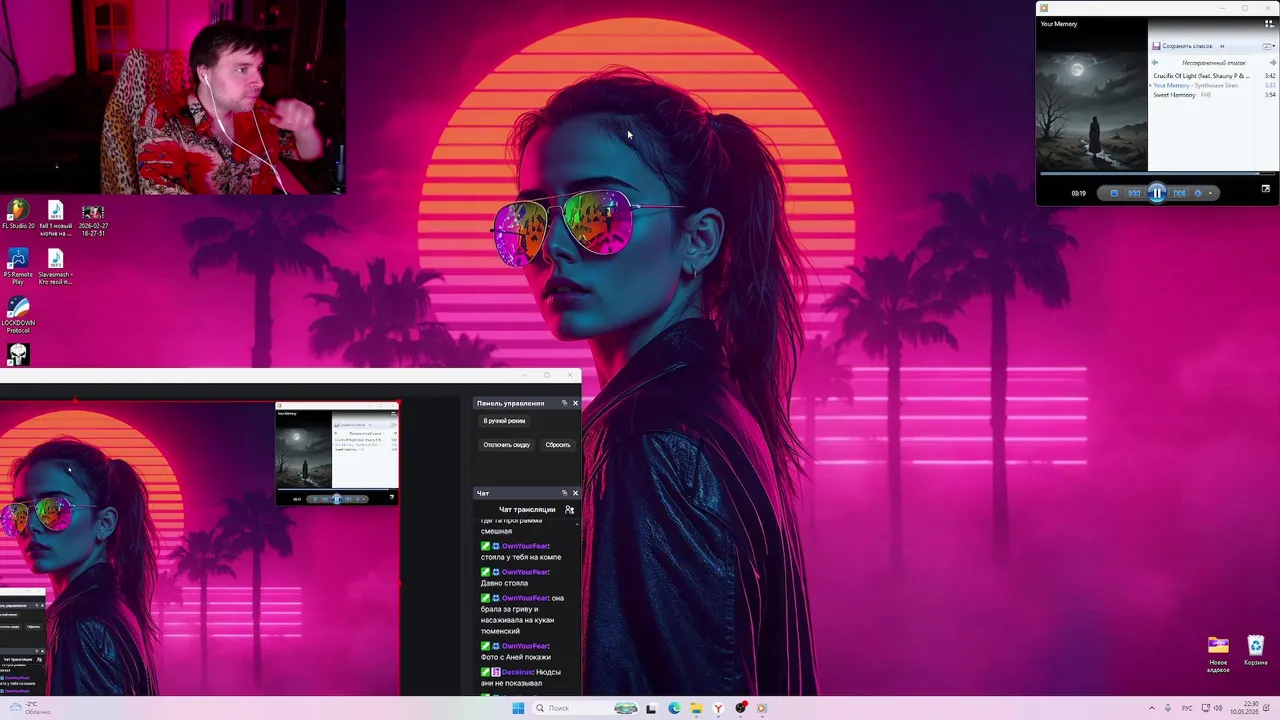Open the Recycle Bin (Корзина)

[x=1256, y=651]
